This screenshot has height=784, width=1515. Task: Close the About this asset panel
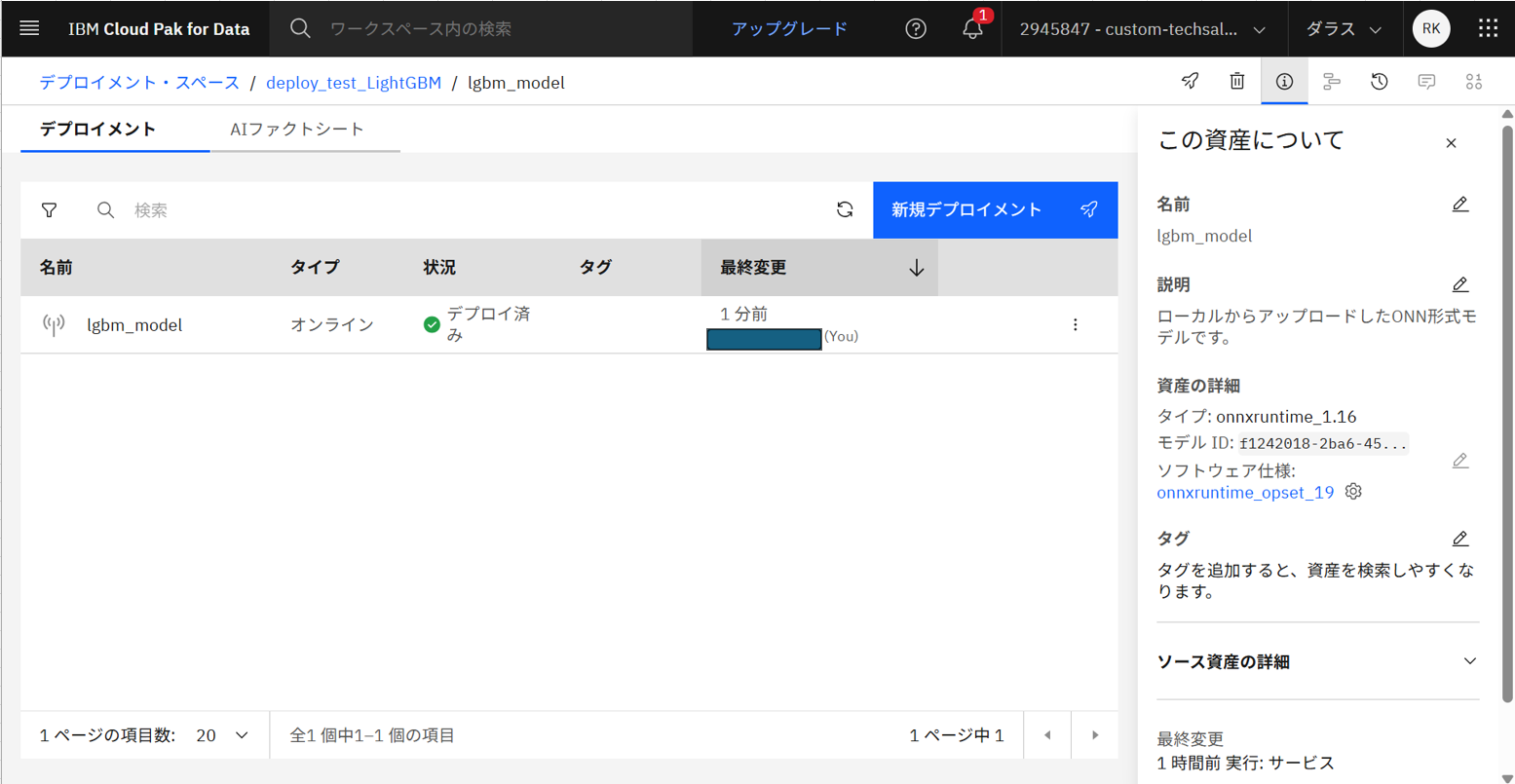[x=1451, y=143]
